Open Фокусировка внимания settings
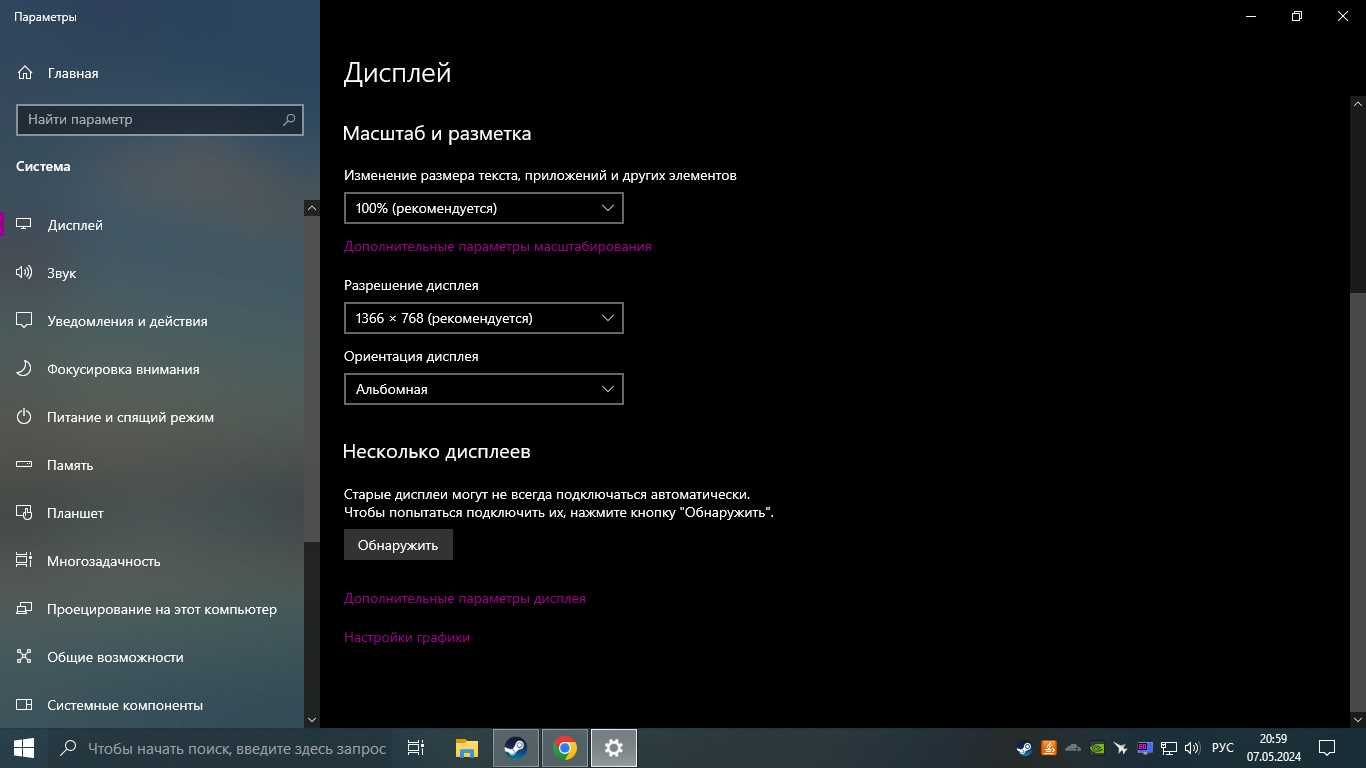Screen dimensions: 1366x768 pyautogui.click(x=123, y=369)
